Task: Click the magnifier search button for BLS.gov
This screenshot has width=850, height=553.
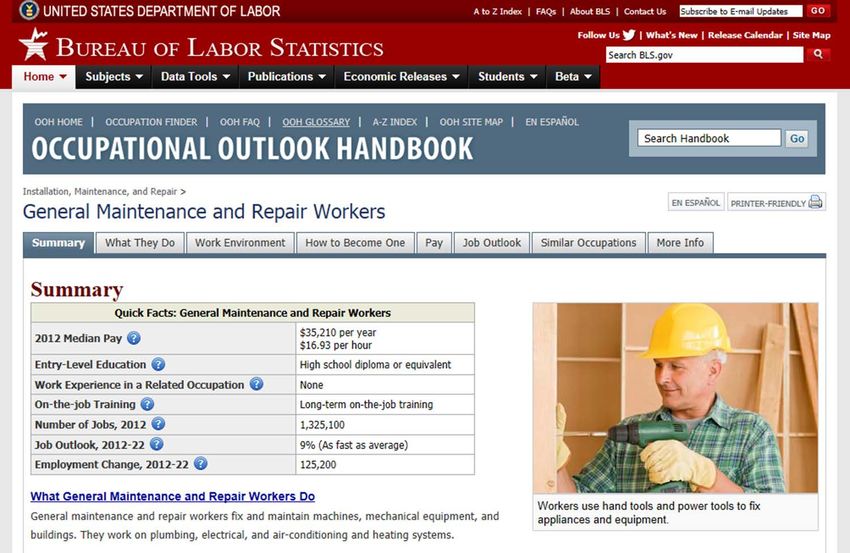Action: 818,54
